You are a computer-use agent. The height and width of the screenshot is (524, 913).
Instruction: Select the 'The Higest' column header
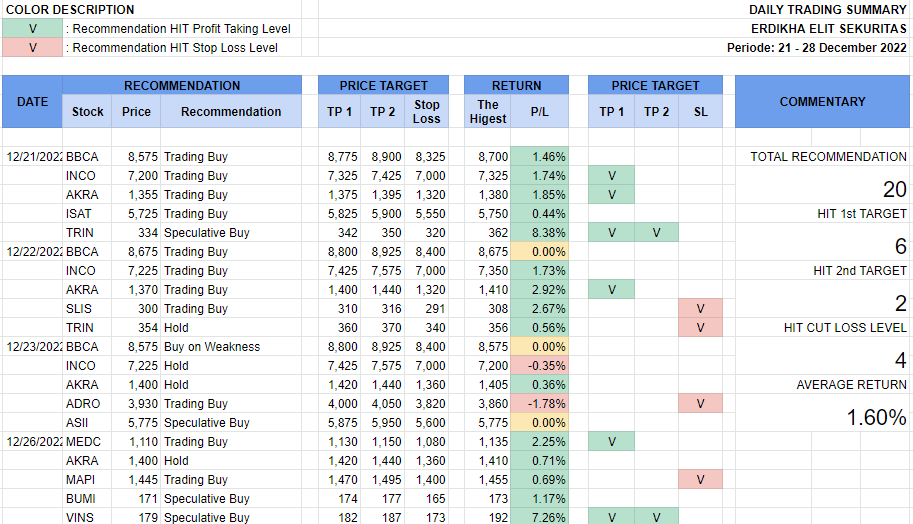pyautogui.click(x=488, y=112)
